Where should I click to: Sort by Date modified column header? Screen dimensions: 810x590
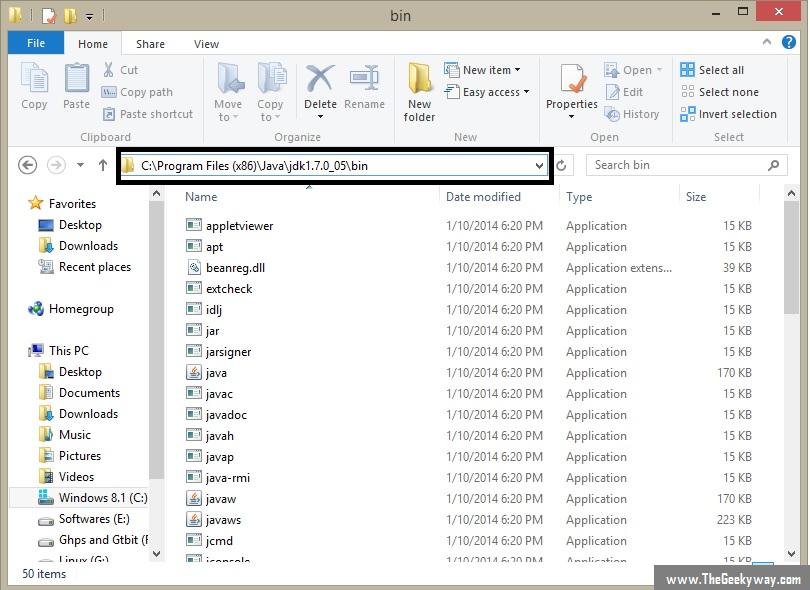click(484, 197)
